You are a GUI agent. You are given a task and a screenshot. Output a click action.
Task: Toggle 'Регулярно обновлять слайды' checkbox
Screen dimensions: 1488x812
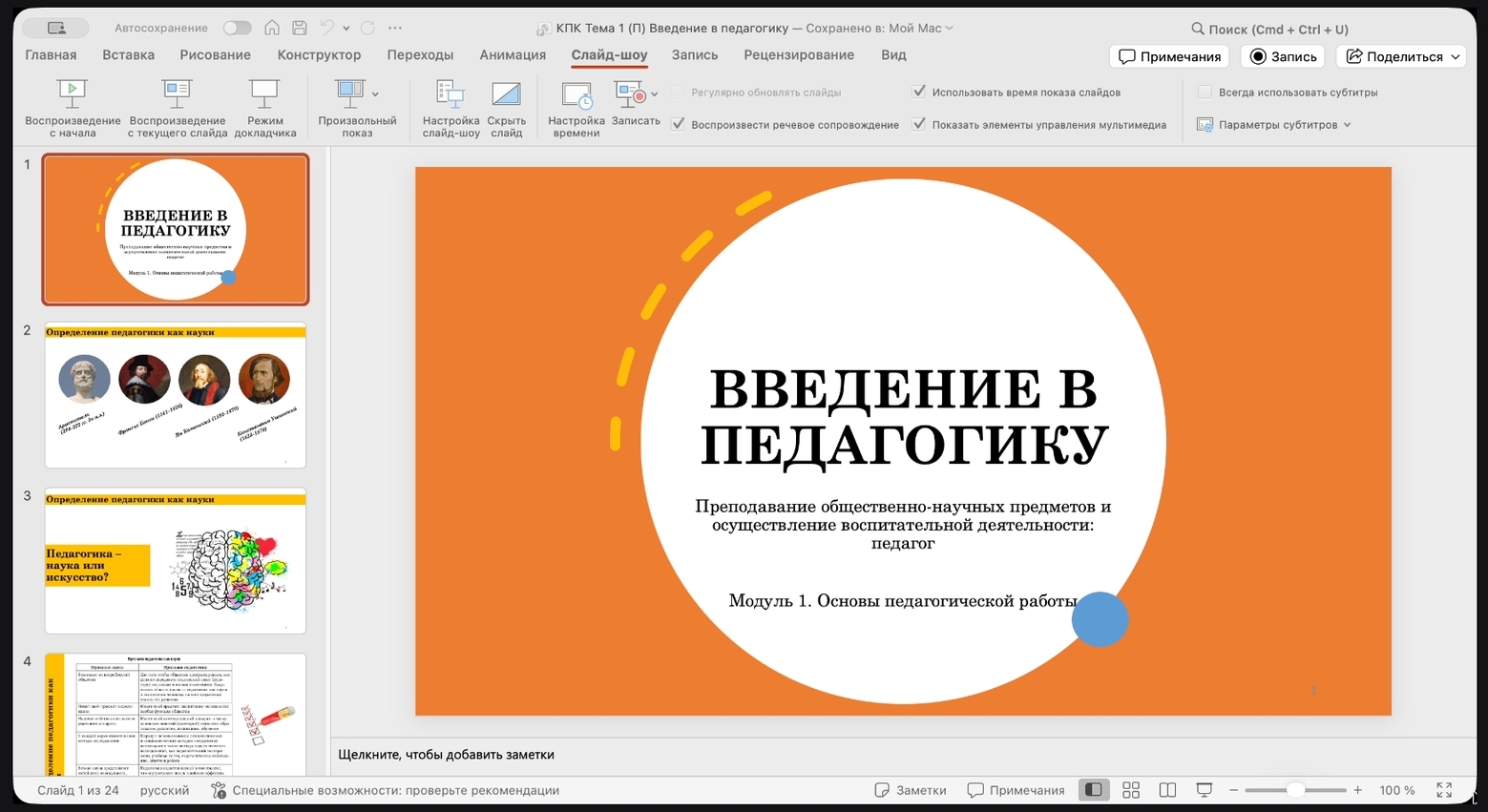point(678,92)
